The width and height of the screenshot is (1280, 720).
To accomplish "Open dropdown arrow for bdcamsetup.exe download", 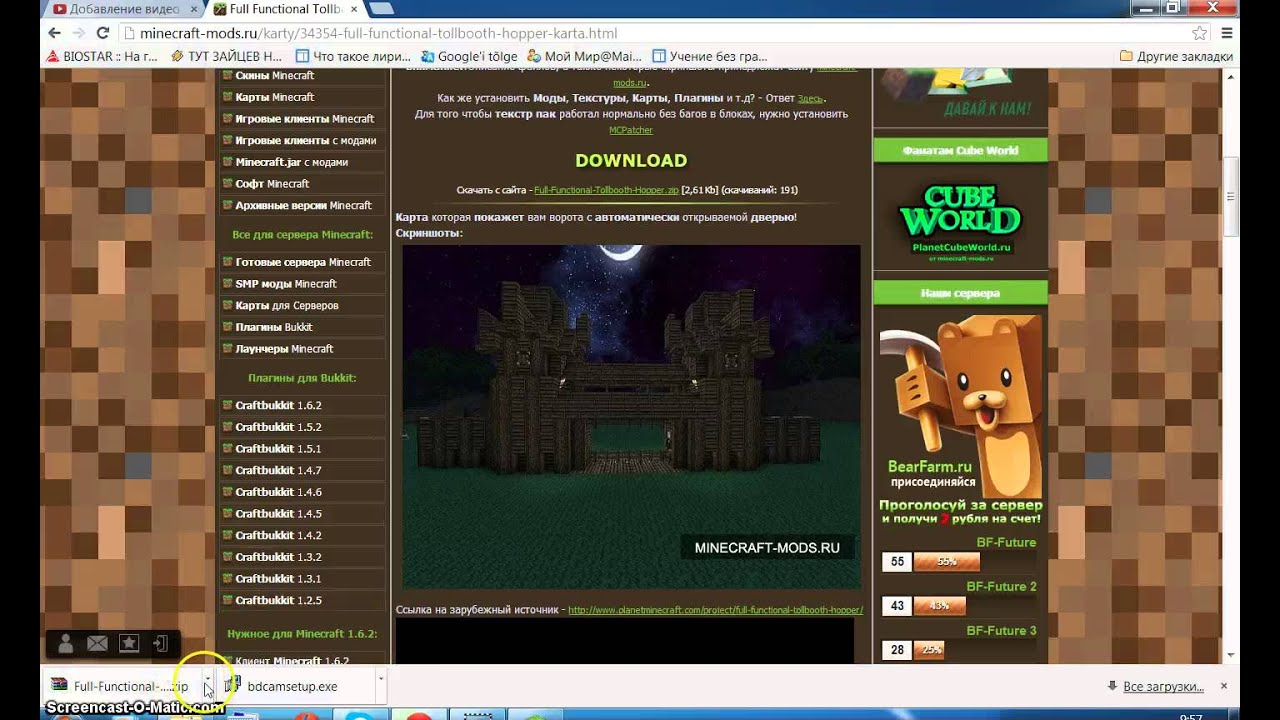I will click(381, 680).
